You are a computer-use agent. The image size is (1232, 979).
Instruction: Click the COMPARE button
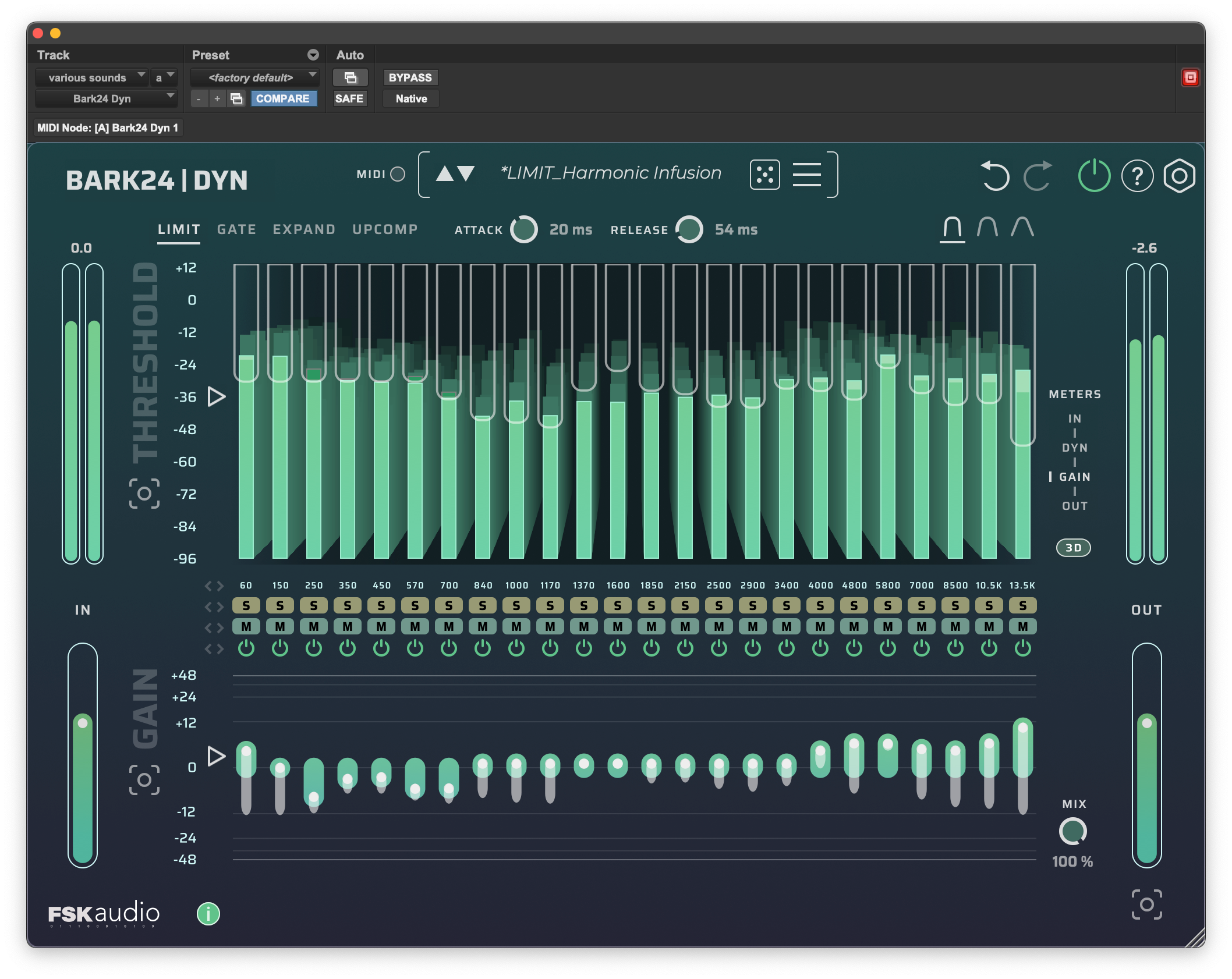coord(283,99)
